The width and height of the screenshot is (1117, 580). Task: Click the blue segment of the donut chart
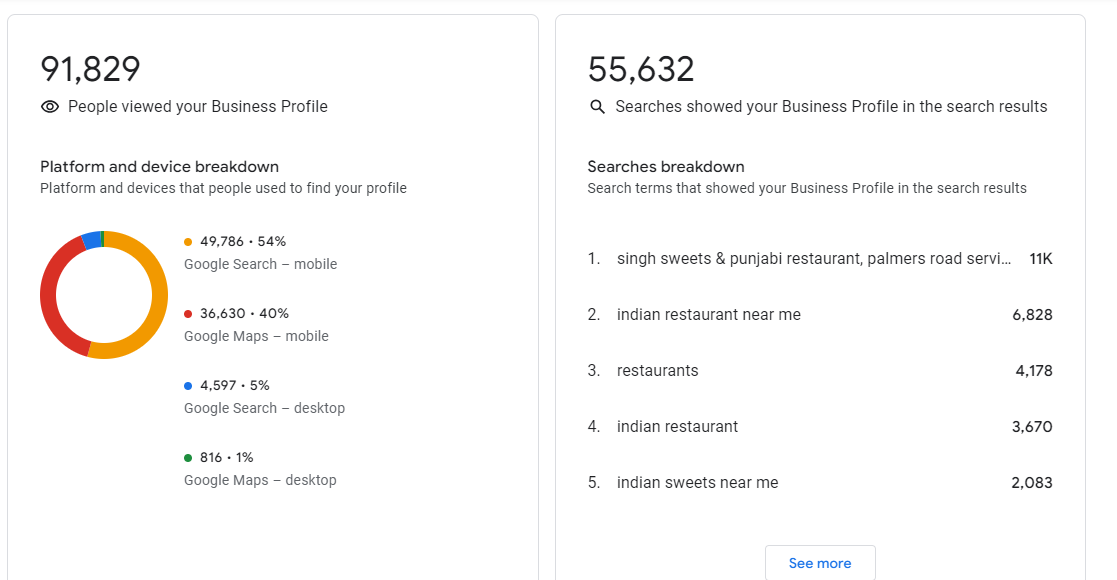pyautogui.click(x=91, y=239)
